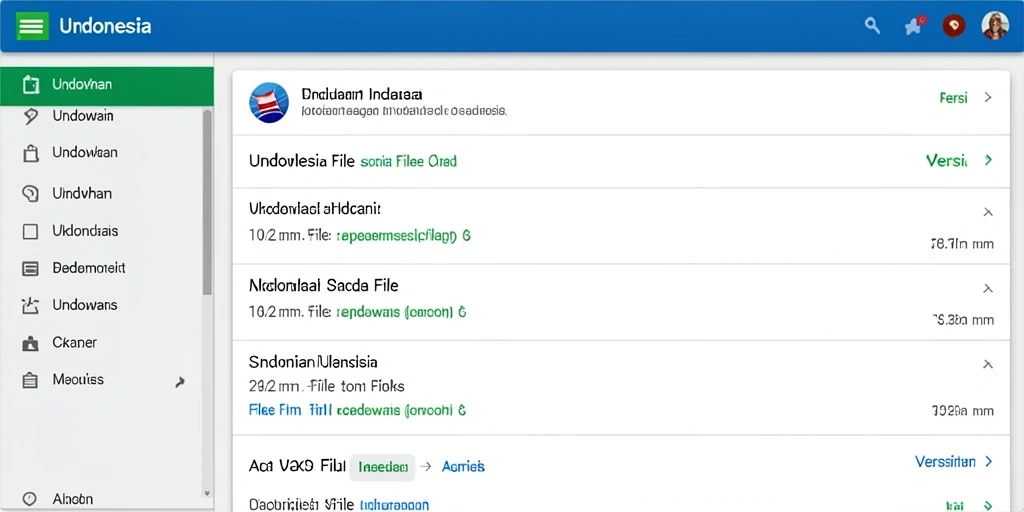1024x512 pixels.
Task: Click the chart icon beside Undowans
Action: point(31,305)
